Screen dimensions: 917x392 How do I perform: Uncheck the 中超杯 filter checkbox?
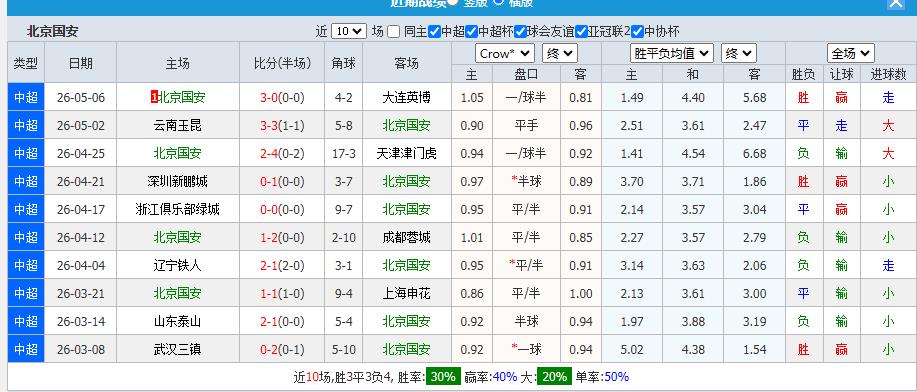(x=471, y=32)
